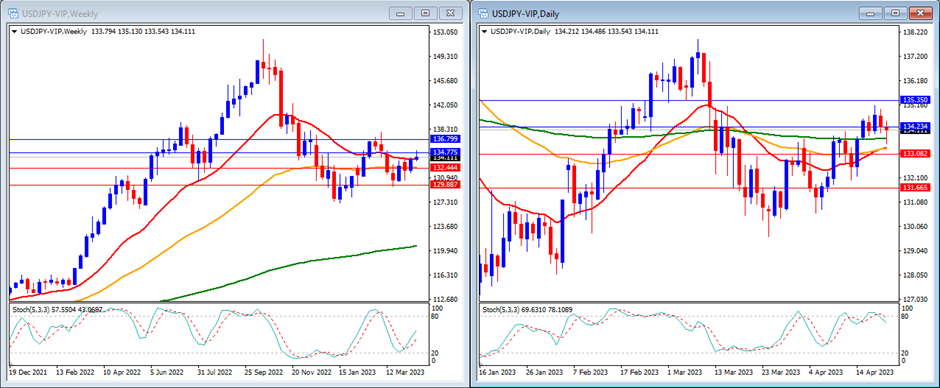The image size is (940, 388).
Task: Select the 135.350 blue price label
Action: pos(915,100)
